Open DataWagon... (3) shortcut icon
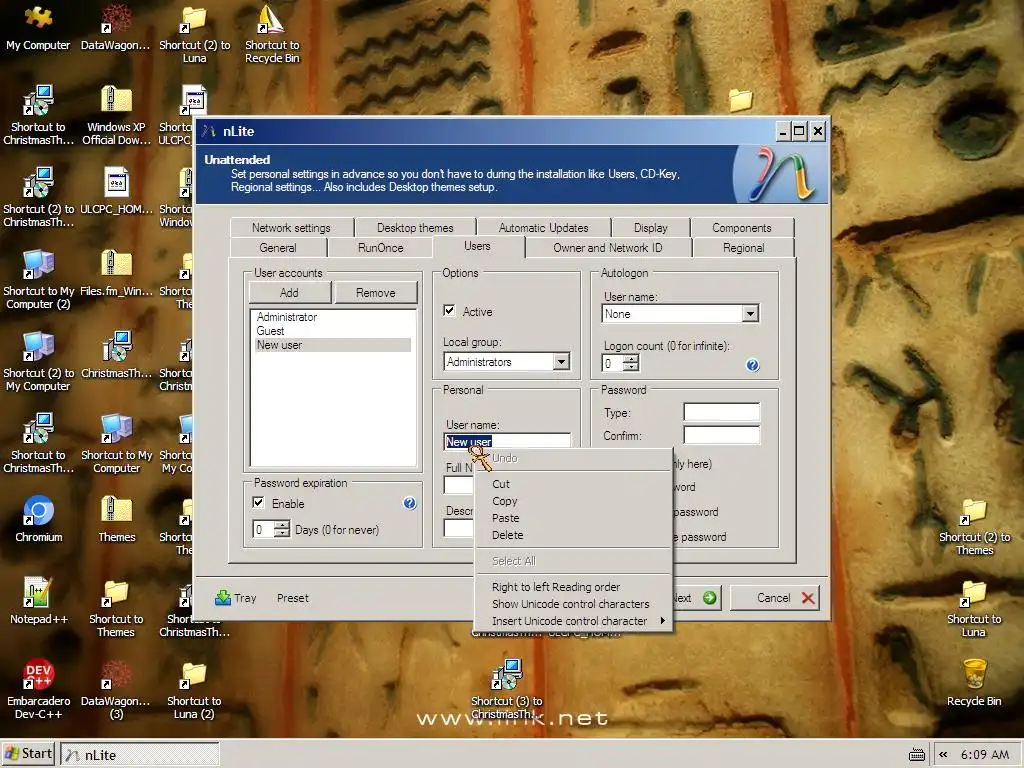This screenshot has height=768, width=1024. [x=116, y=690]
